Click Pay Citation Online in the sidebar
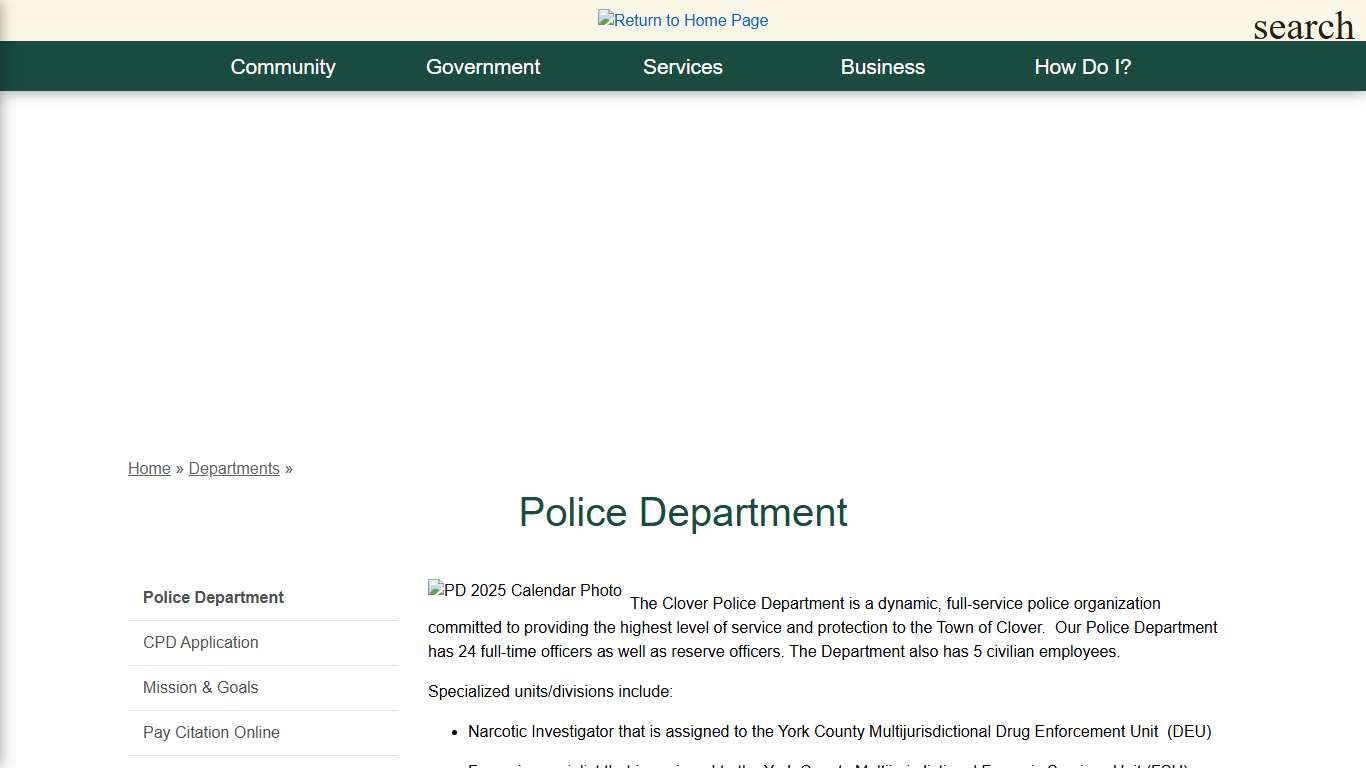Screen dimensions: 1366x768 pos(211,732)
